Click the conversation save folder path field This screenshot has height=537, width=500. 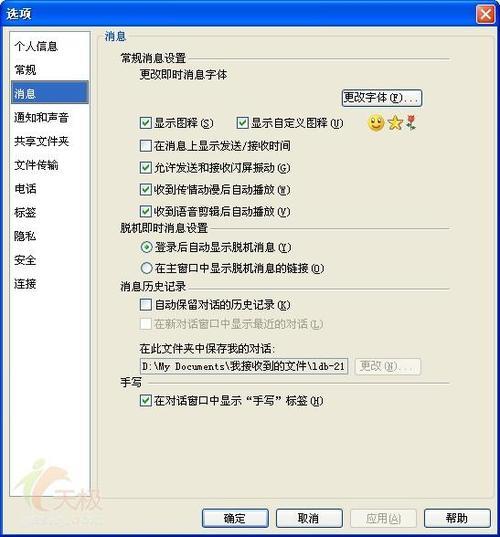(x=244, y=366)
